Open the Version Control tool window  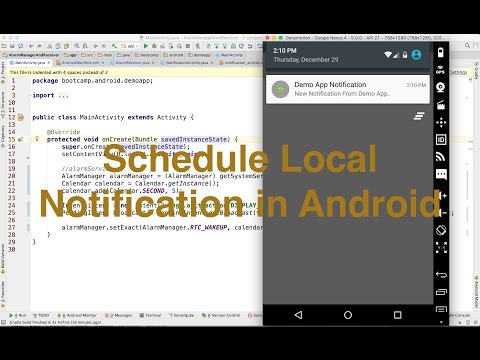pos(221,315)
